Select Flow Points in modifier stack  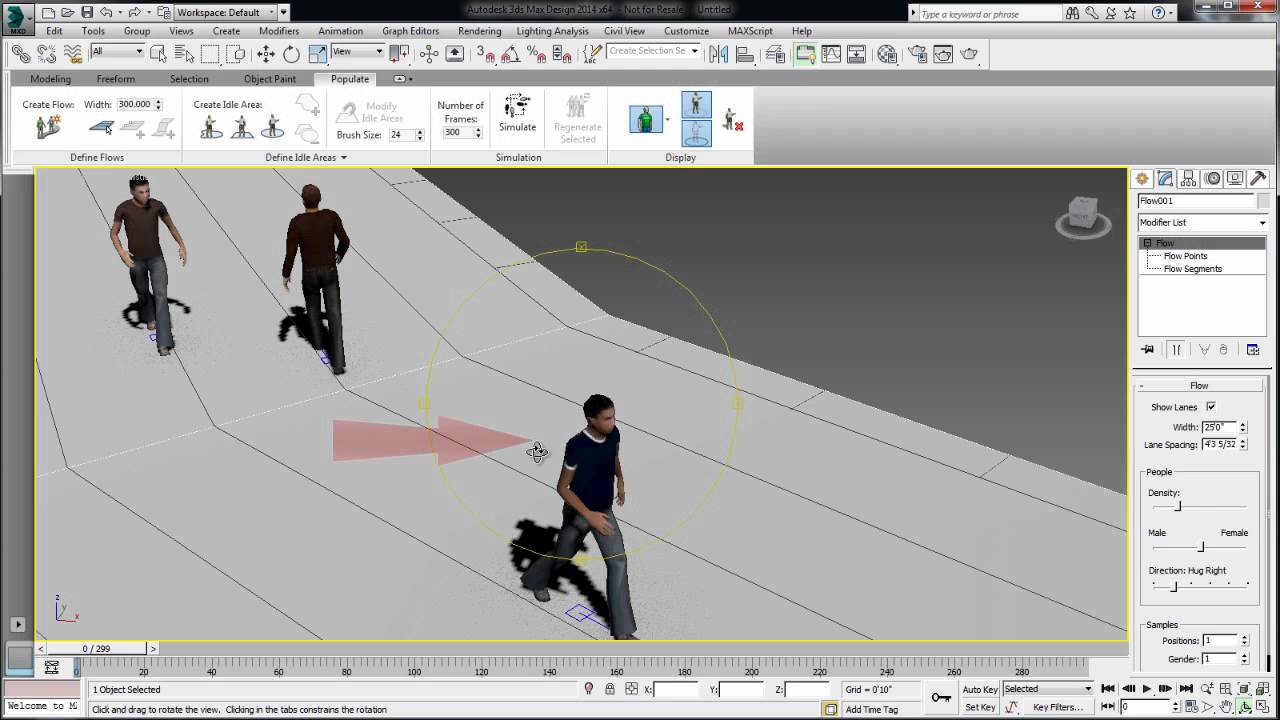pyautogui.click(x=1185, y=256)
